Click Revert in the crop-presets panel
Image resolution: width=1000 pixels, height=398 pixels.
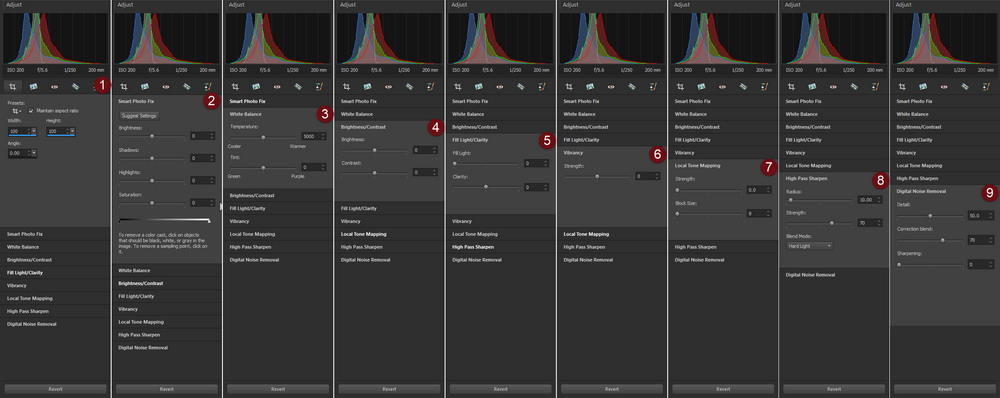(55, 388)
